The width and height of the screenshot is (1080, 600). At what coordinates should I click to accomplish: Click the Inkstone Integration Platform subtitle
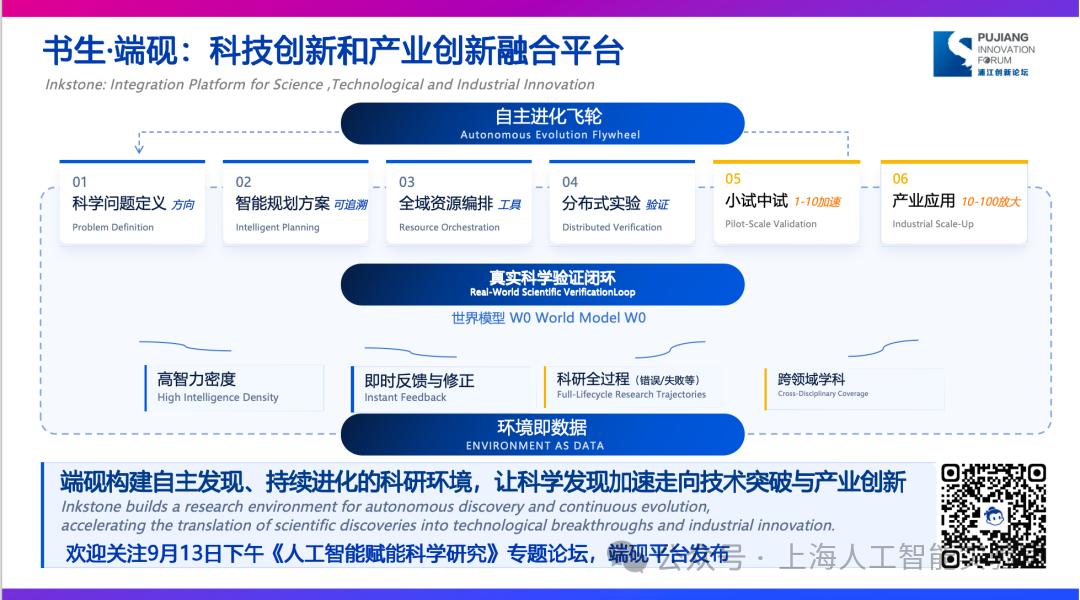click(320, 84)
